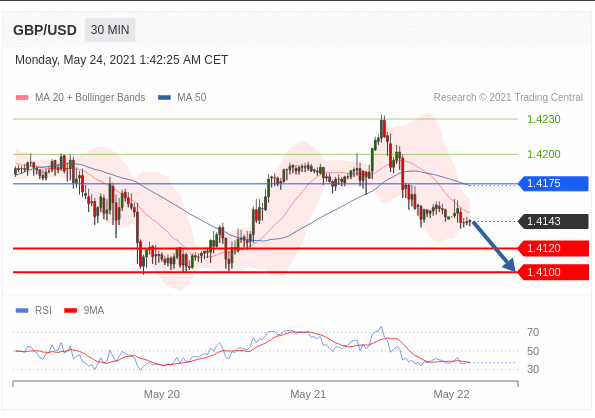Click the 30 MIN timeframe badge

point(110,30)
